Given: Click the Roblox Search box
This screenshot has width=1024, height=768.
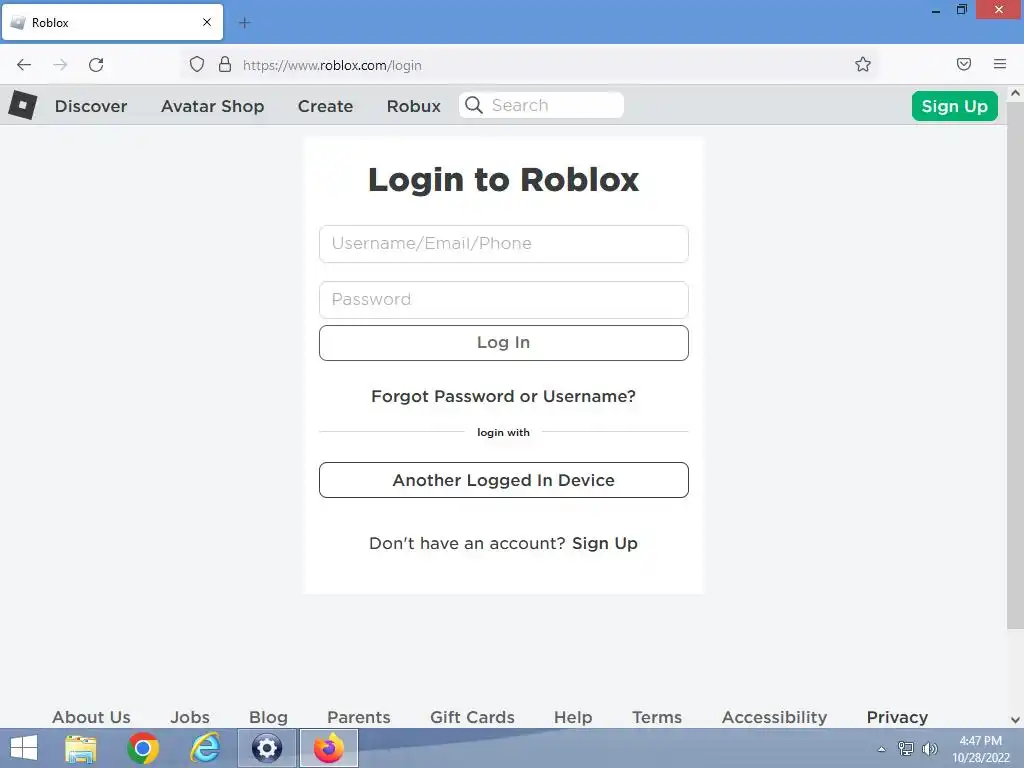Looking at the screenshot, I should pos(541,105).
